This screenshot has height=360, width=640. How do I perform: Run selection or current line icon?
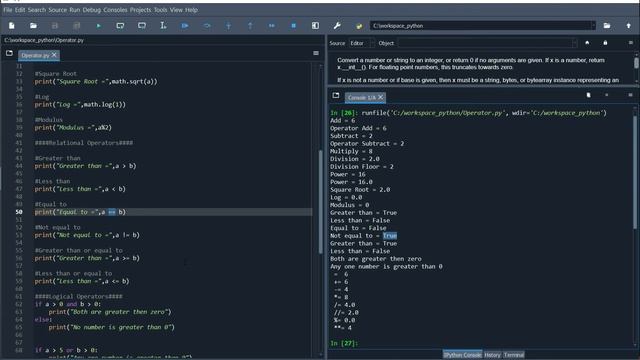coord(163,26)
